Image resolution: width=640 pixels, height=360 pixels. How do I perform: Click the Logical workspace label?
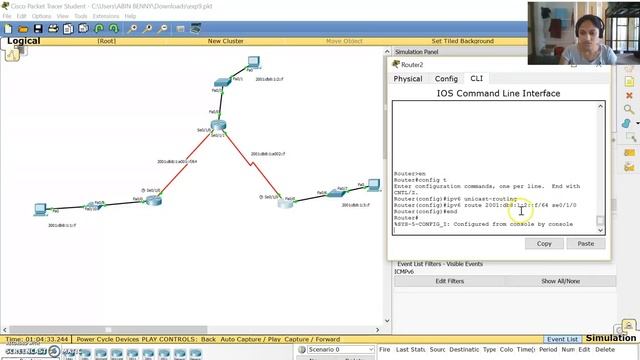pos(24,41)
